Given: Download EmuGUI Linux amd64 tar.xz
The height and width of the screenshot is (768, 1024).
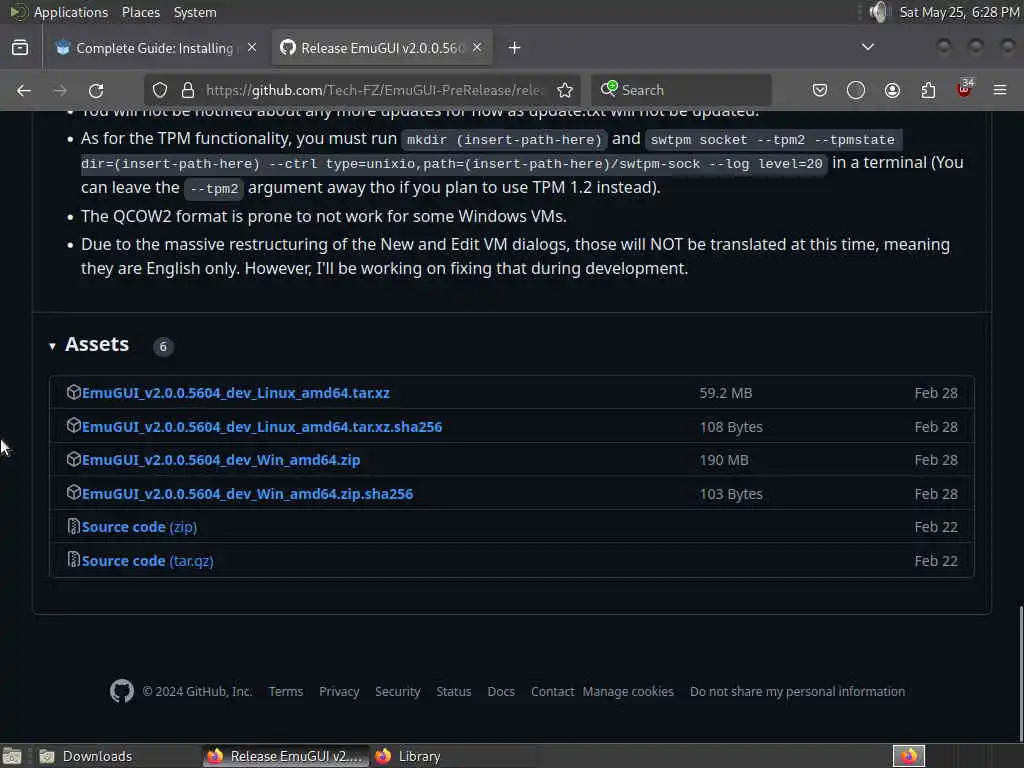Looking at the screenshot, I should click(236, 393).
